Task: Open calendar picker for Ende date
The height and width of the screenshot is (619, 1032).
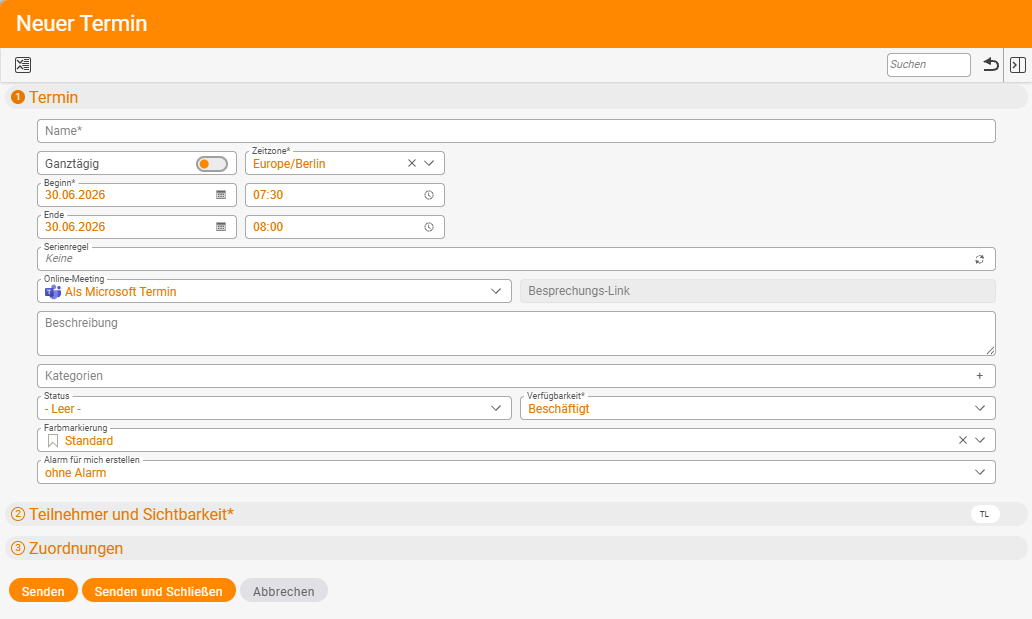Action: coord(221,227)
